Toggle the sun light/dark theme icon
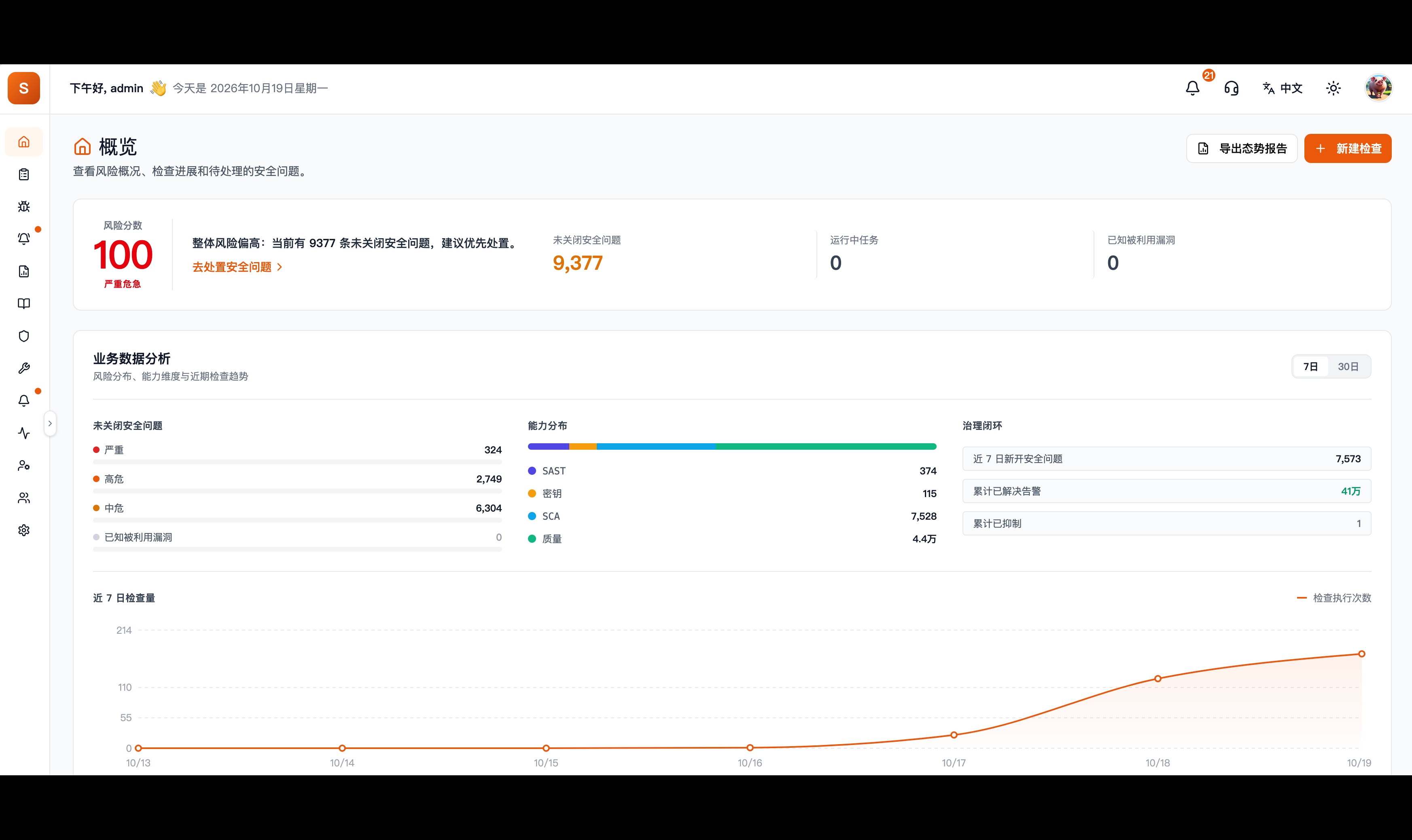 [1333, 88]
